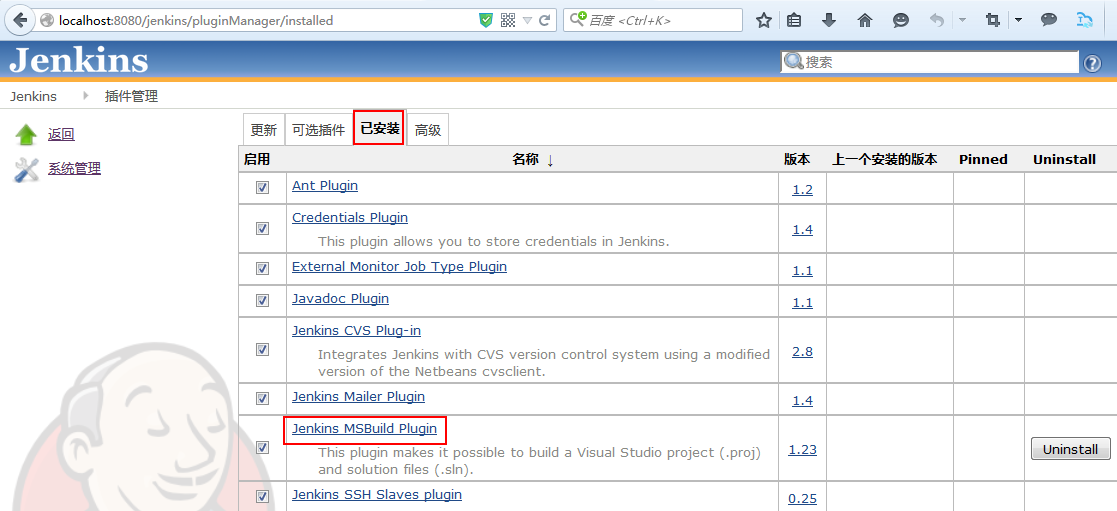Open External Monitor Job Type Plugin link
Screen dimensions: 1117x511
tap(400, 267)
